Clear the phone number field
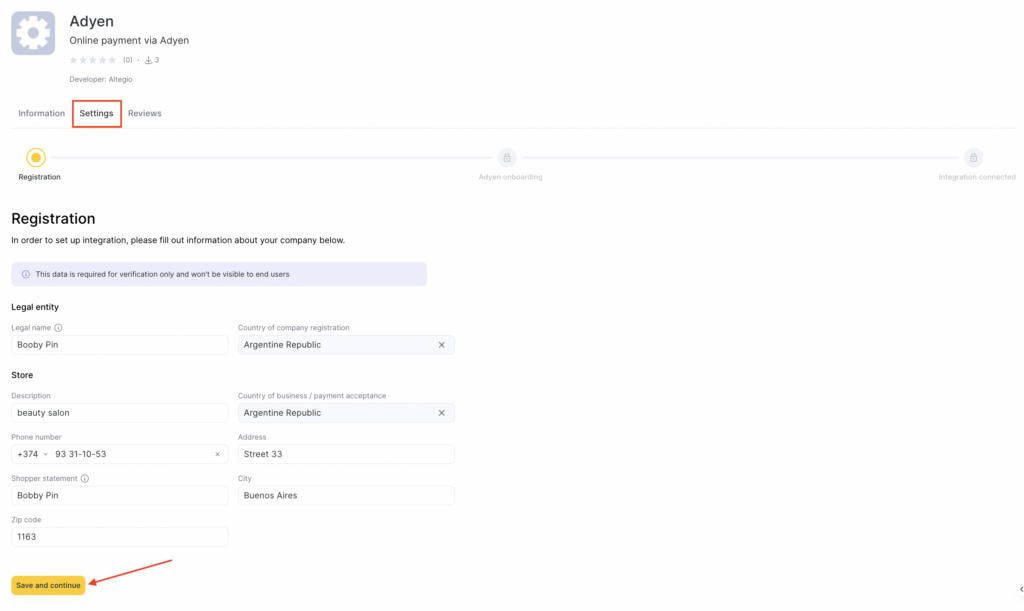Viewport: 1024px width, 611px height. (217, 454)
